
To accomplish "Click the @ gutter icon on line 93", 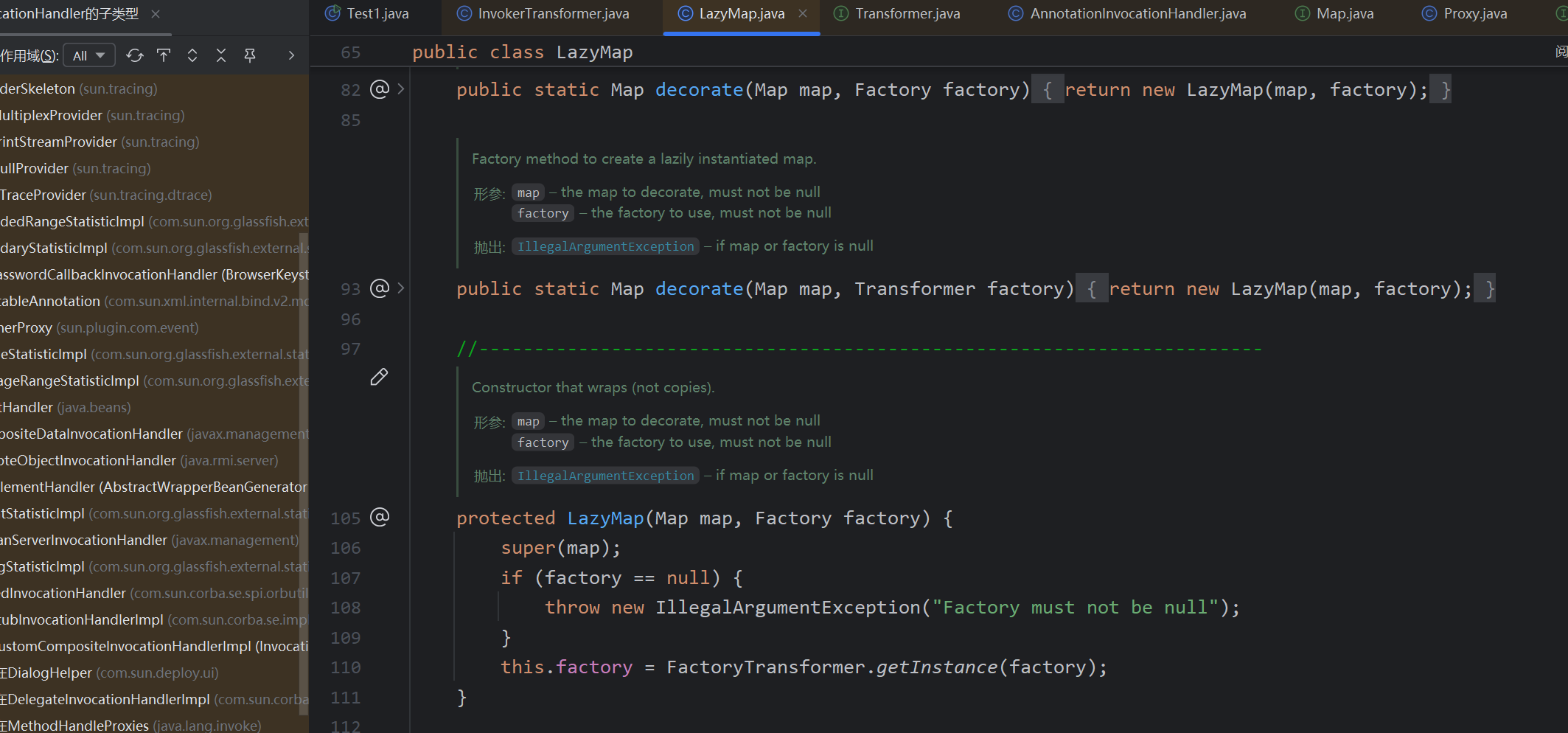I will click(380, 288).
